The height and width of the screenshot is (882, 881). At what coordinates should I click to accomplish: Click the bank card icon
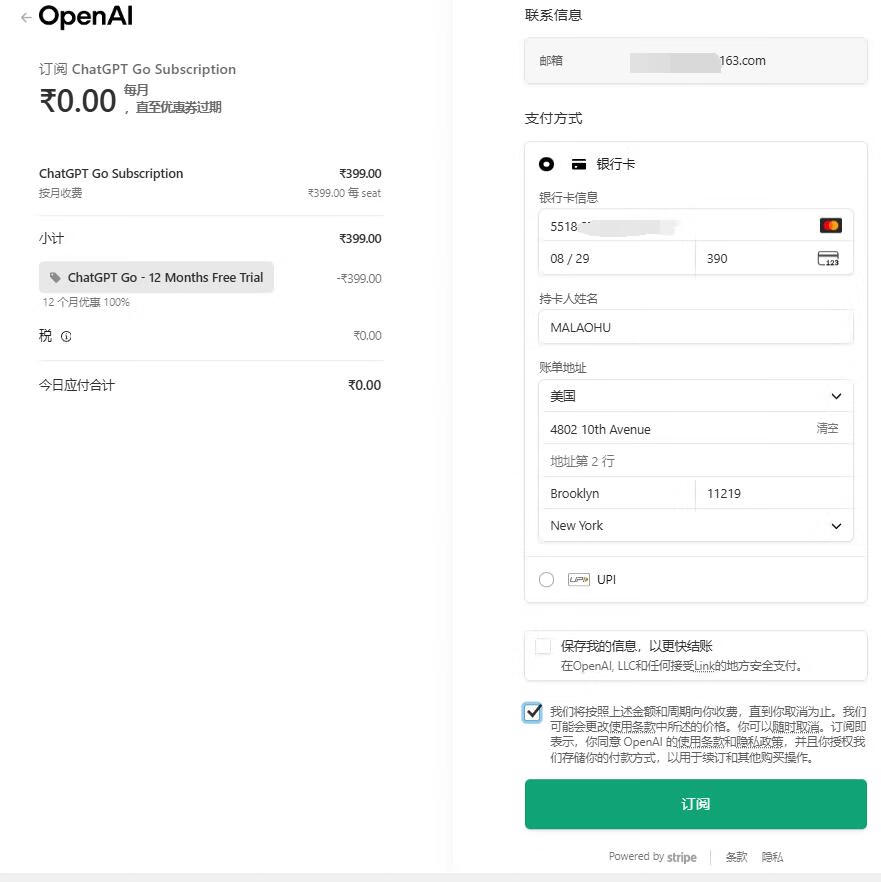(x=579, y=164)
